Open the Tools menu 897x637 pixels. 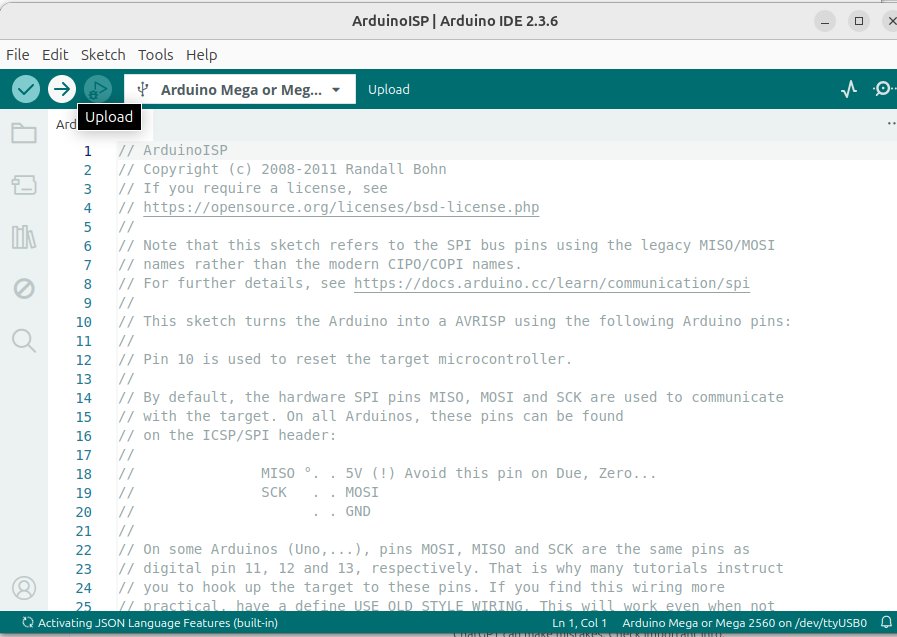(155, 55)
